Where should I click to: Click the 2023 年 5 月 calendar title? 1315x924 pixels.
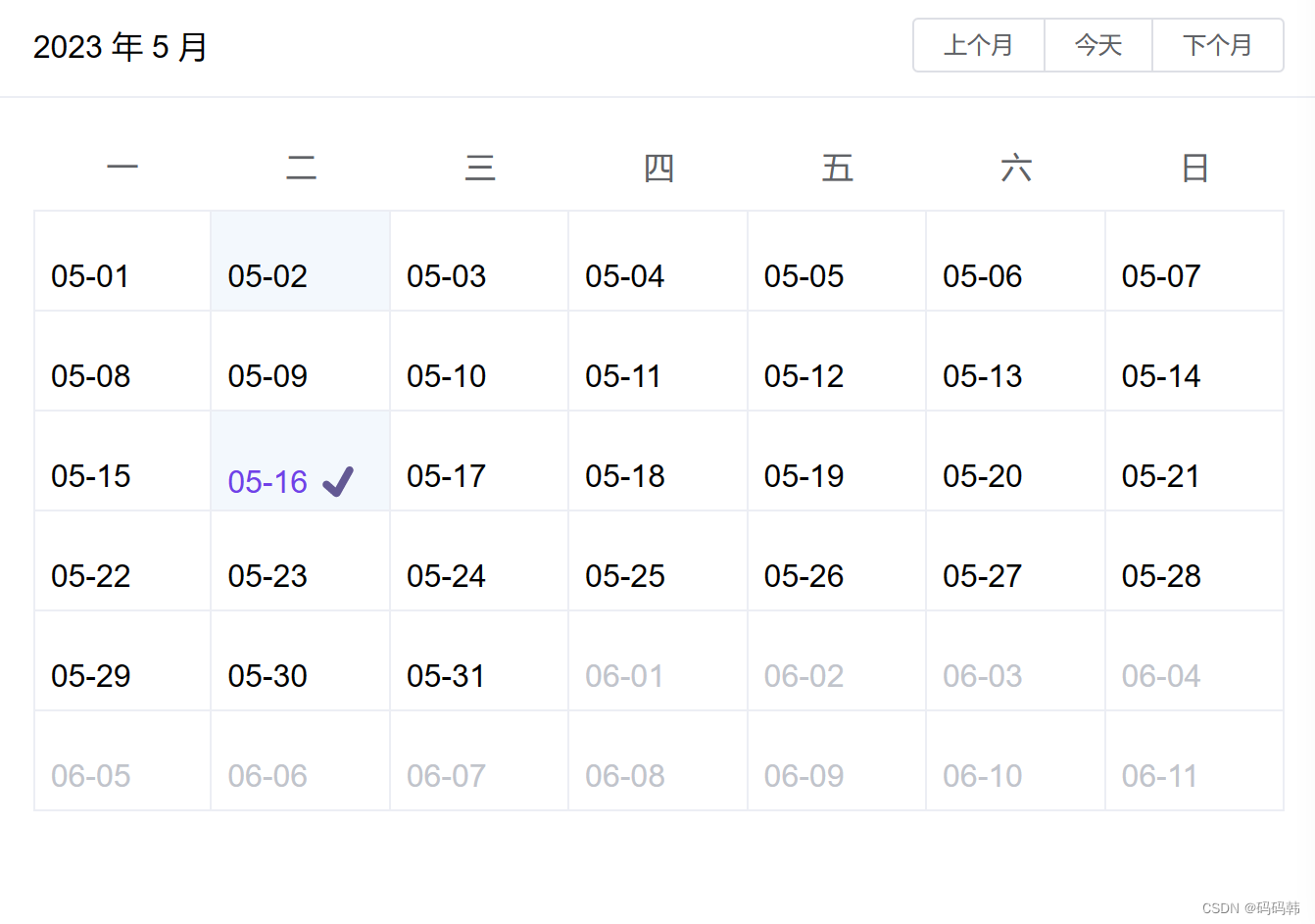pos(120,47)
